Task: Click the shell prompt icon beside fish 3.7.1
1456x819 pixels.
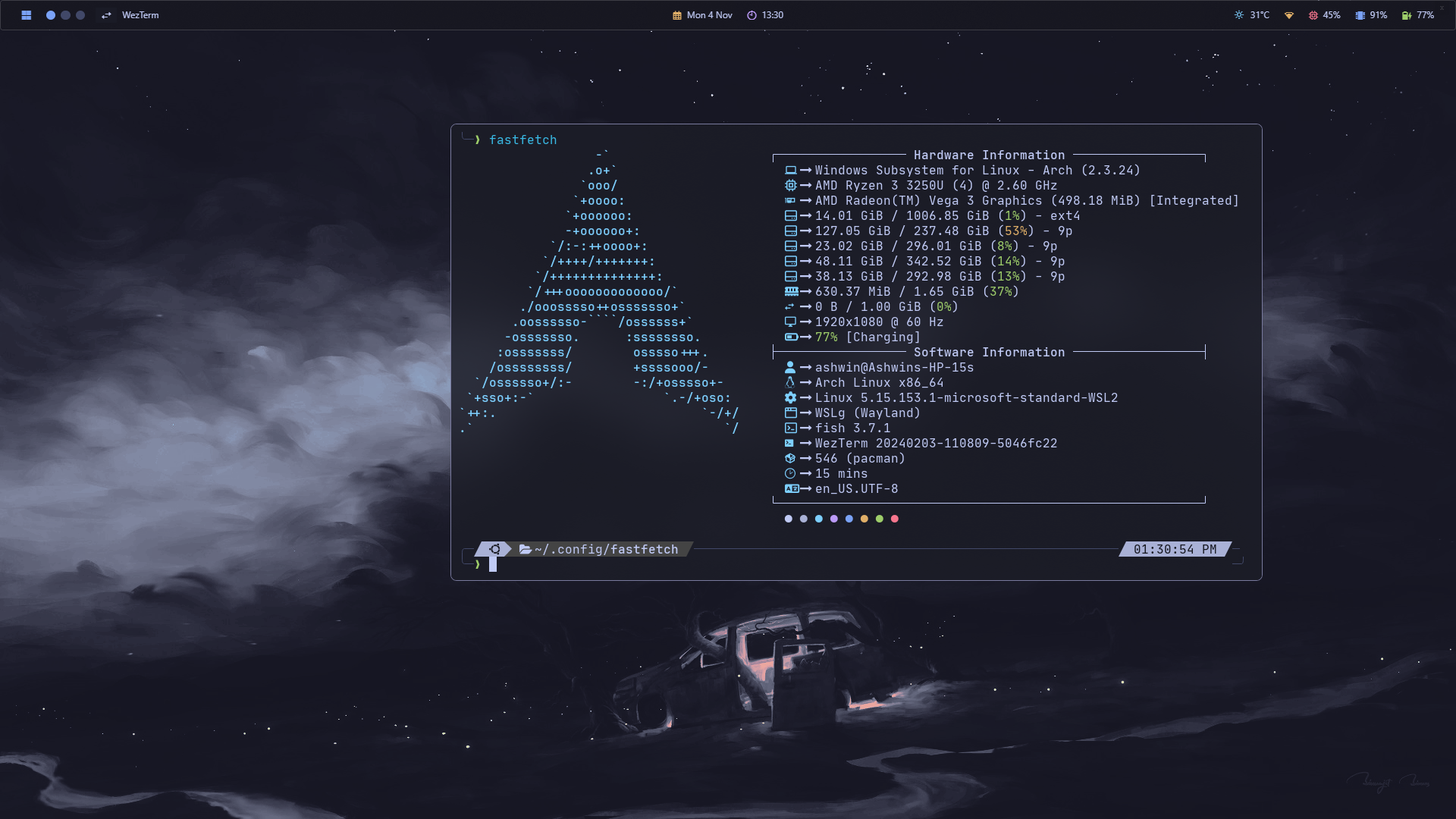Action: [790, 428]
